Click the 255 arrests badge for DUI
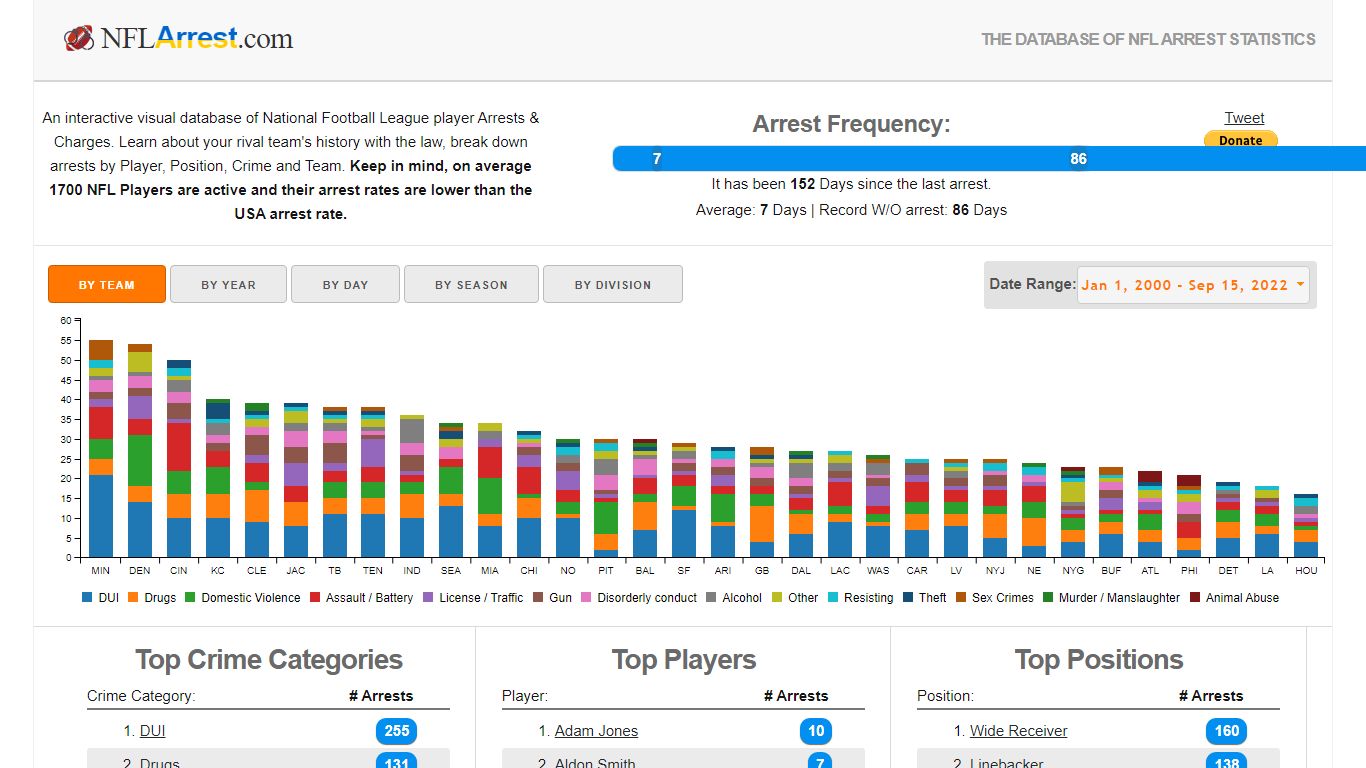The image size is (1366, 768). (397, 731)
